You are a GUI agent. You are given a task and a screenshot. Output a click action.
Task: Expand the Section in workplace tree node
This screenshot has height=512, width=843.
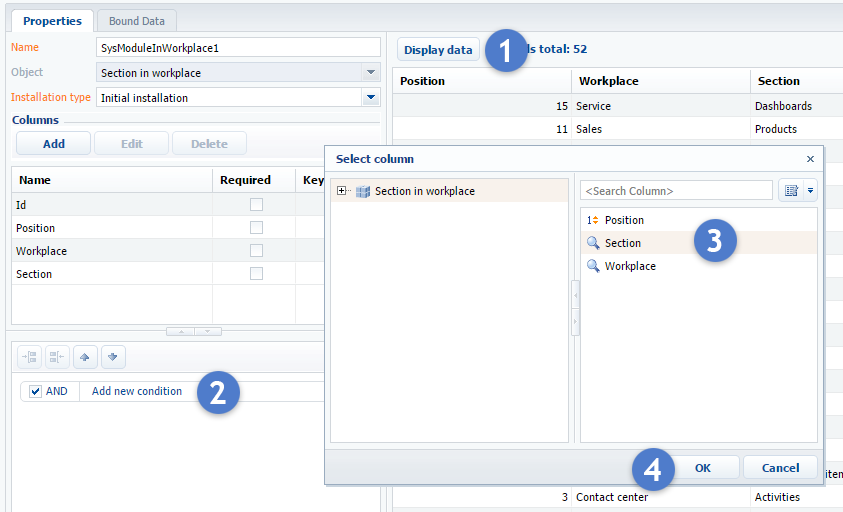coord(342,191)
